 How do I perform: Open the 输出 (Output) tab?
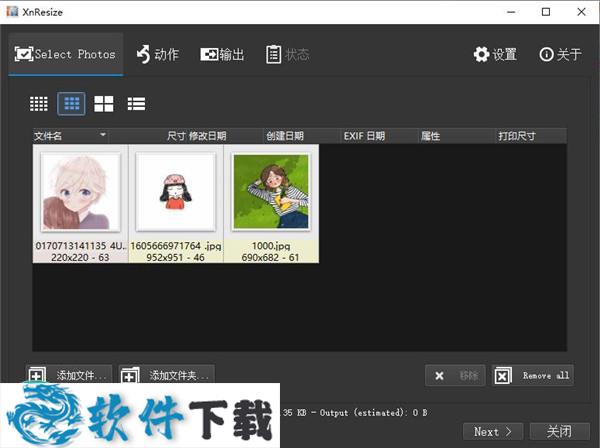click(222, 54)
